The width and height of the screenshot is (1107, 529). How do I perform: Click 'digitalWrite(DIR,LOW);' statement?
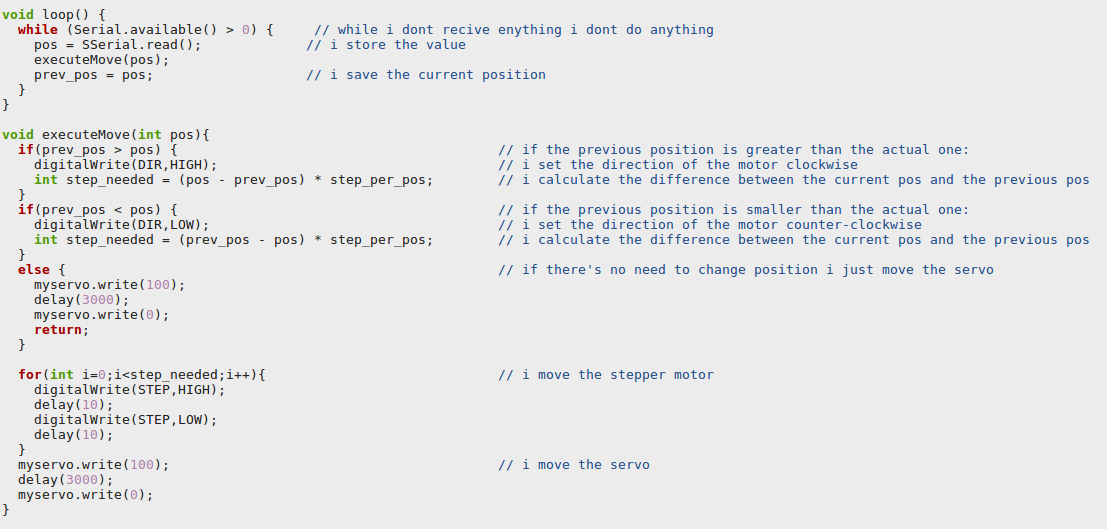(x=121, y=225)
